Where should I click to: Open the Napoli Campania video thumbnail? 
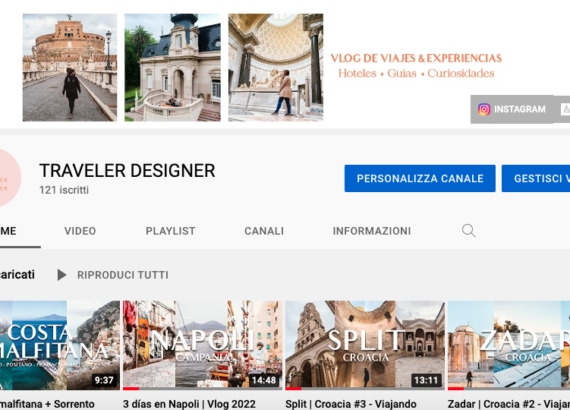tap(202, 345)
